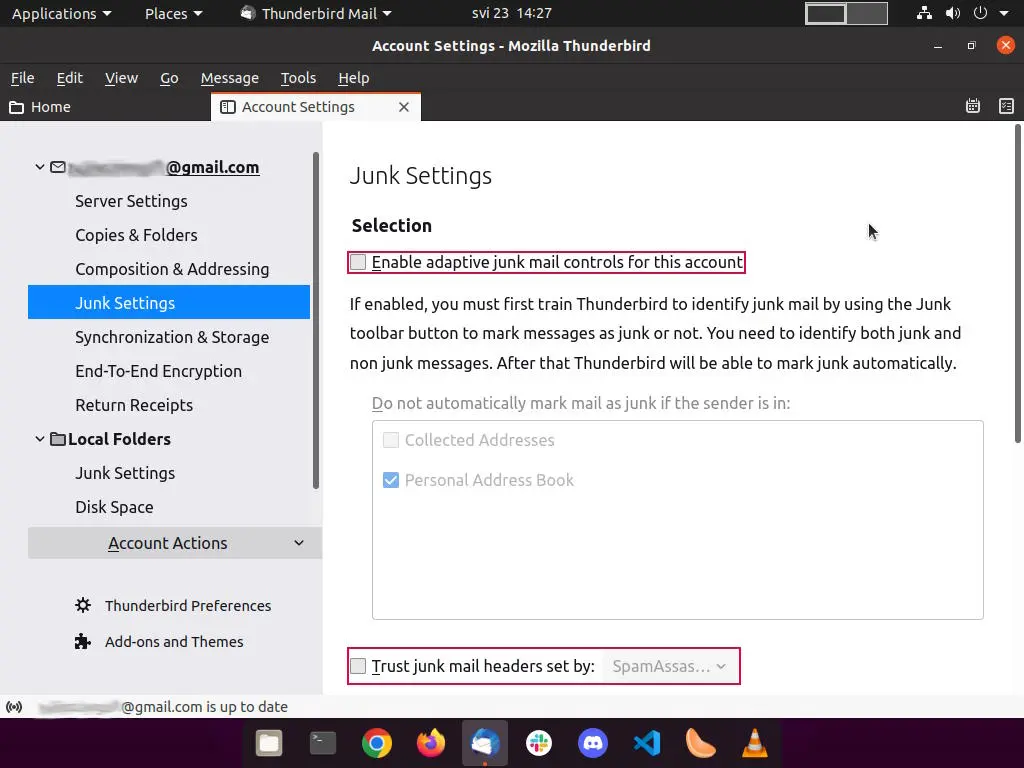Collapse the Local Folders tree
The width and height of the screenshot is (1024, 768).
pyautogui.click(x=40, y=439)
